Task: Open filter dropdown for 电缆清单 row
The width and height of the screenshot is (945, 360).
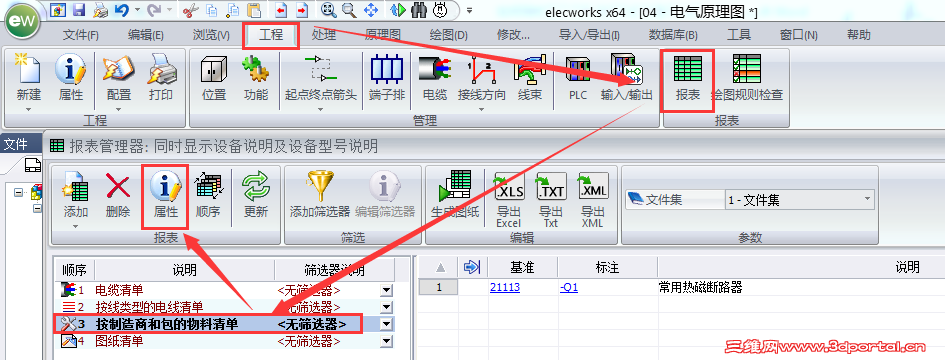Action: coord(387,291)
